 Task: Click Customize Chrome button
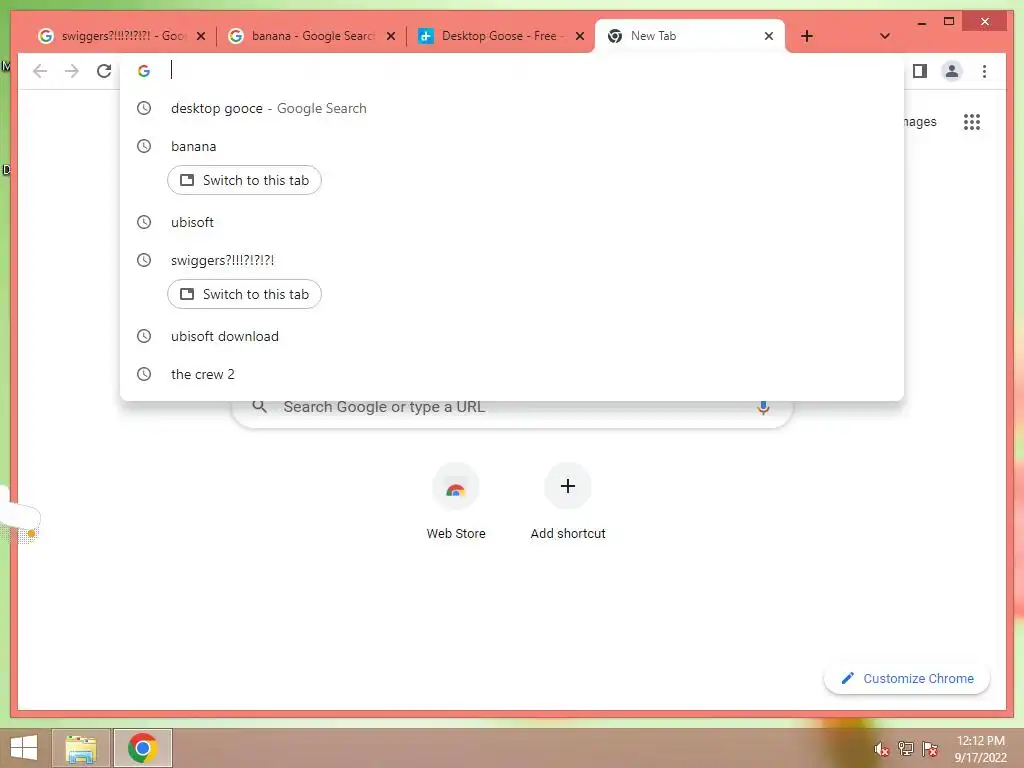point(907,679)
